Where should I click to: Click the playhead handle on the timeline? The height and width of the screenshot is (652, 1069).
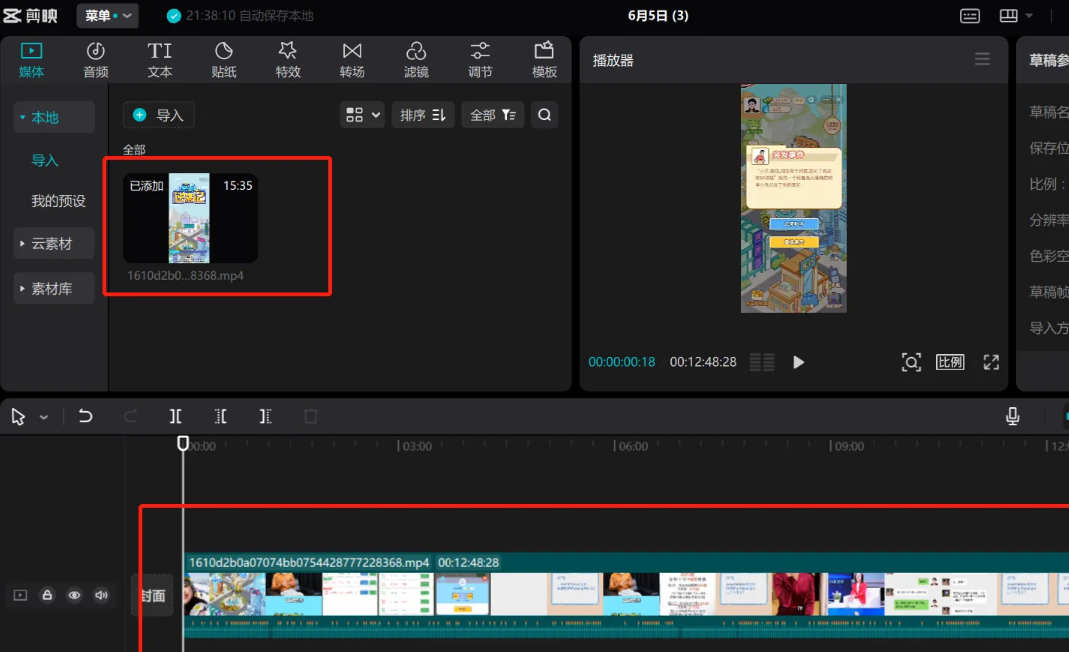coord(183,442)
